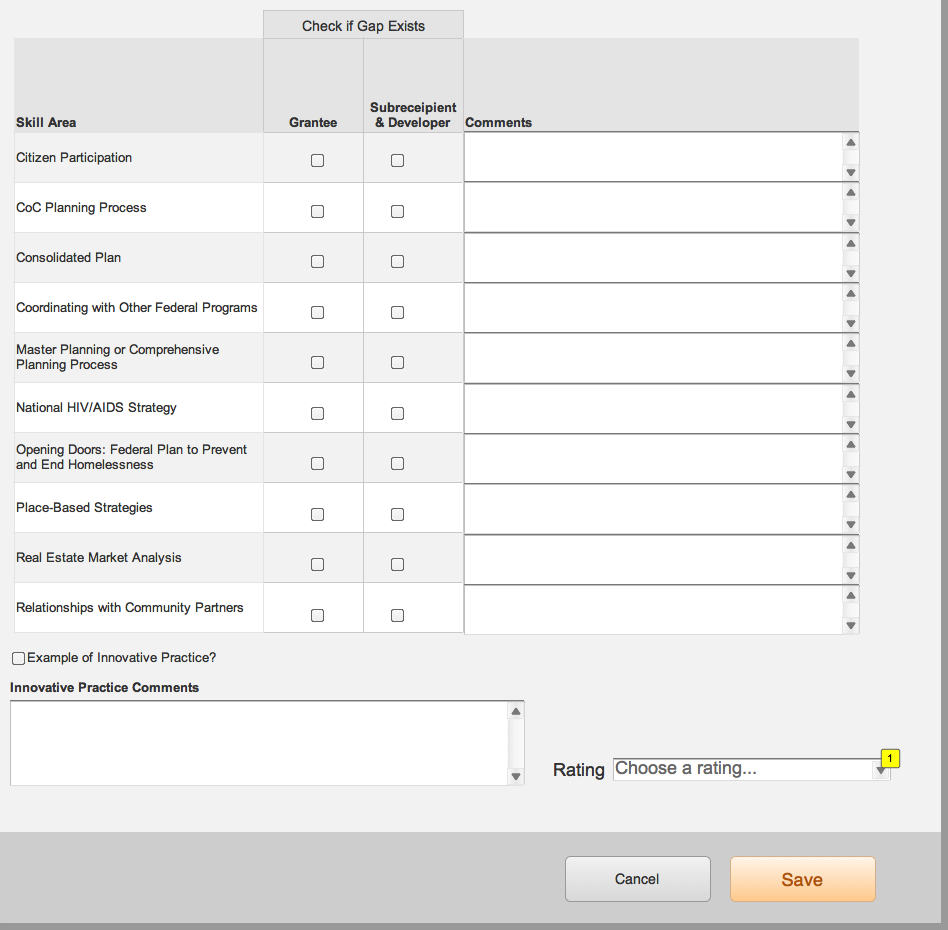The image size is (948, 930).
Task: Click the yellow note badge beside Rating
Action: tap(891, 758)
